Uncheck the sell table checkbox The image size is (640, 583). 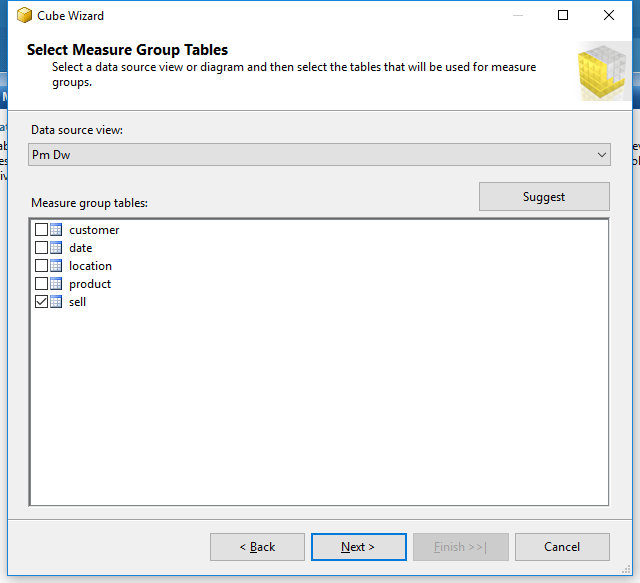click(x=41, y=302)
